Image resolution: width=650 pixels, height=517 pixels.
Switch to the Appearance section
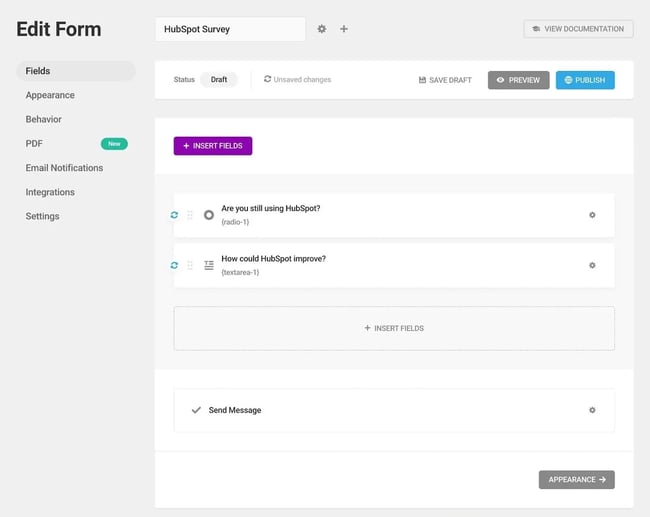(x=50, y=95)
